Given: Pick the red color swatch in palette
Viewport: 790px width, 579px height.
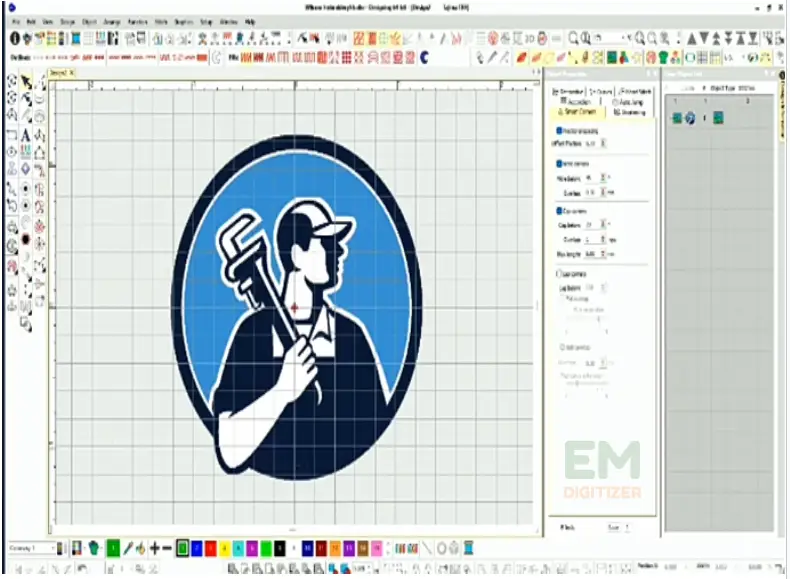Looking at the screenshot, I should click(211, 548).
